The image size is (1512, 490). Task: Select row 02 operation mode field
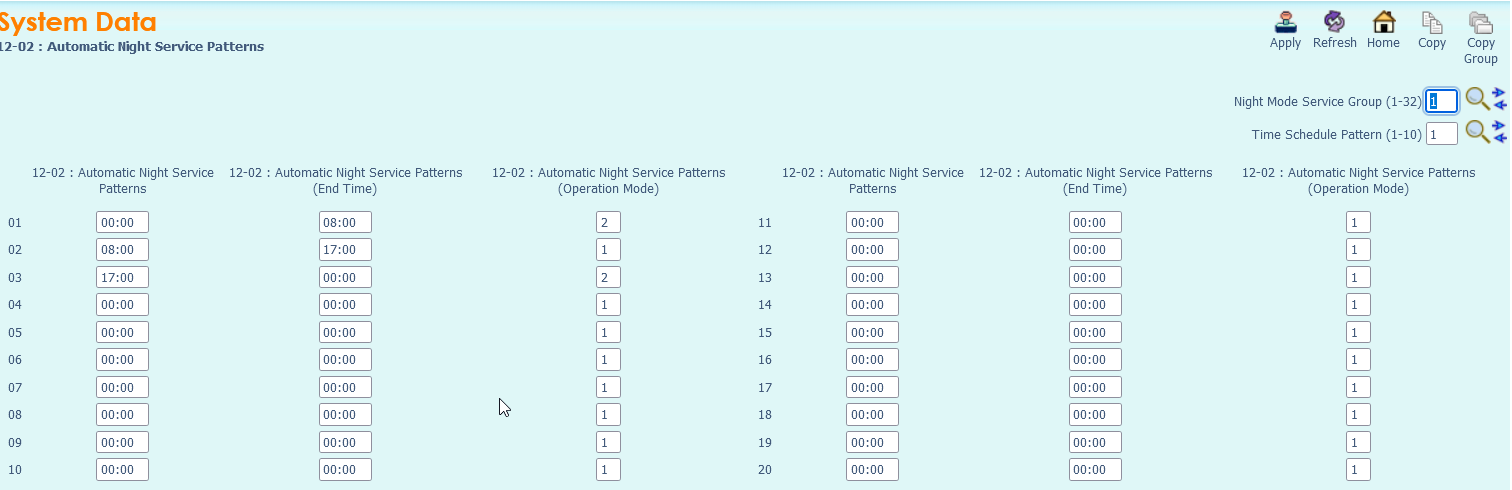[x=608, y=249]
